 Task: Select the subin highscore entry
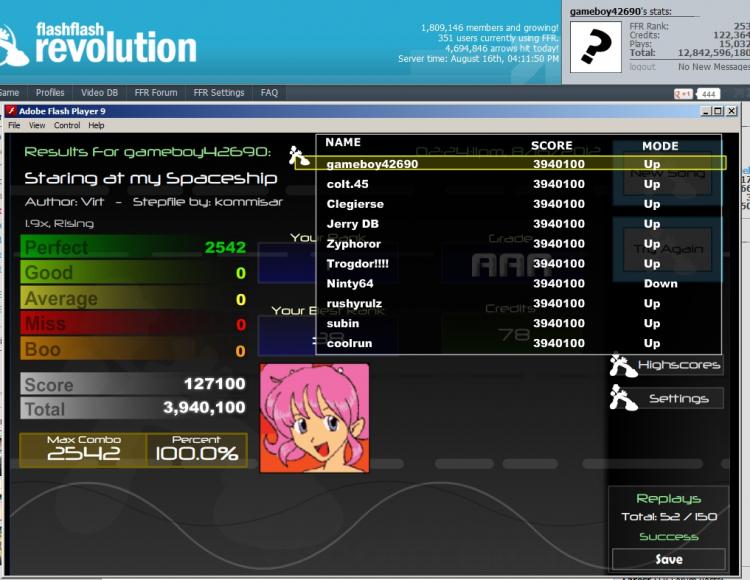pos(519,323)
